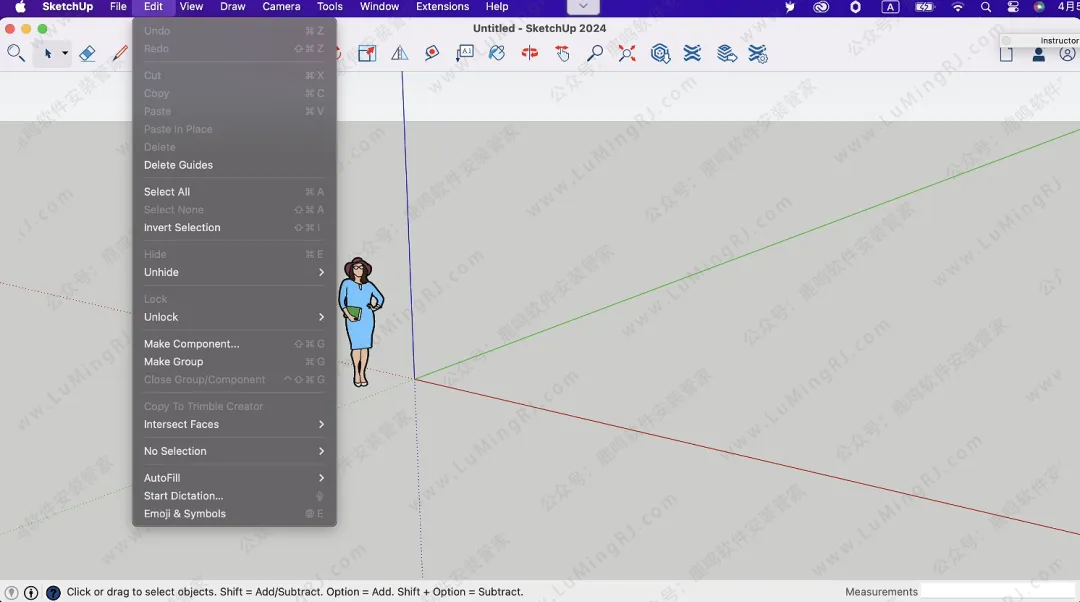Image resolution: width=1080 pixels, height=602 pixels.
Task: Click the Search magnifier icon in the toolbar
Action: click(x=16, y=54)
